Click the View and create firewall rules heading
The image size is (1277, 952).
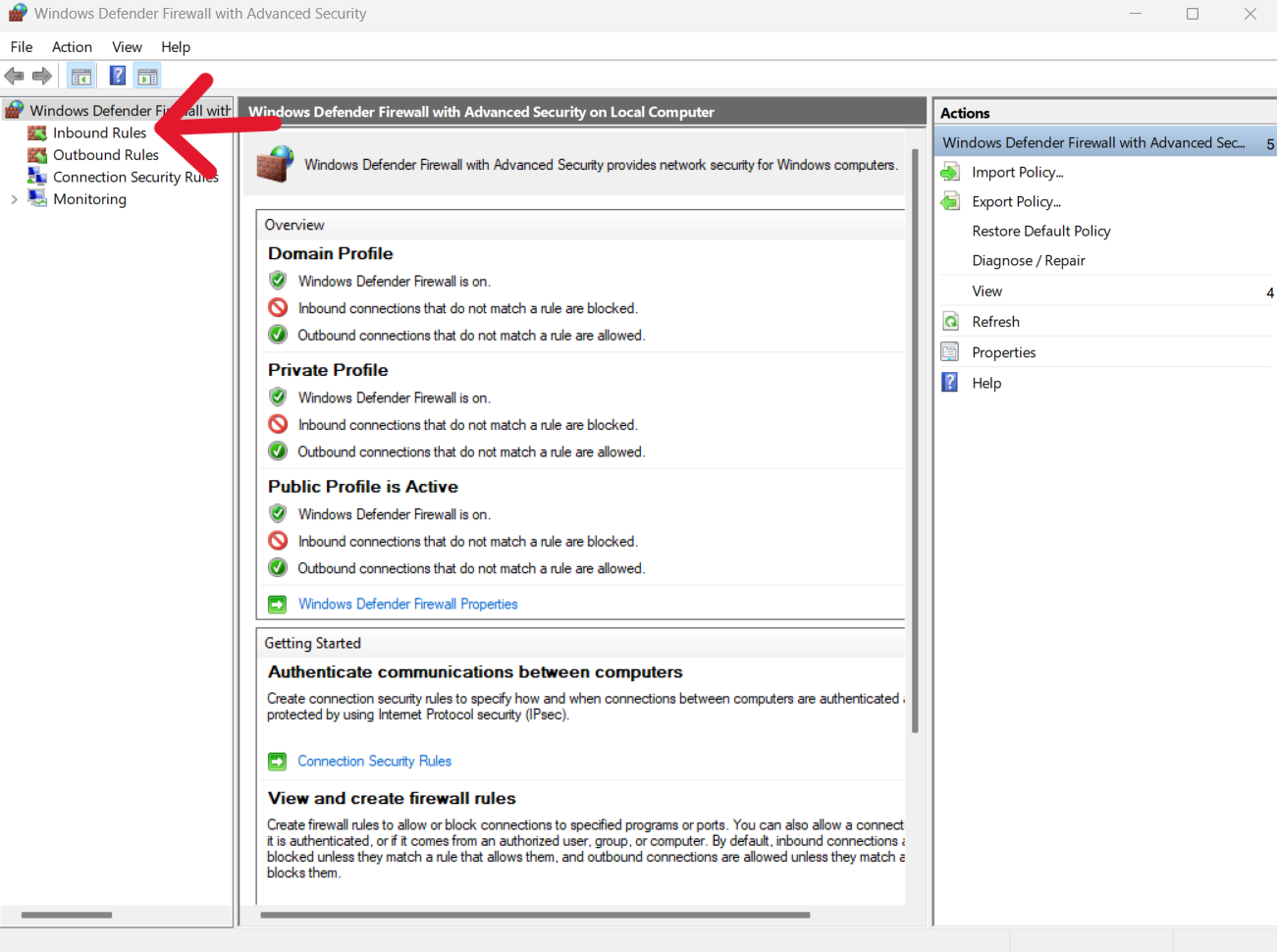(392, 799)
